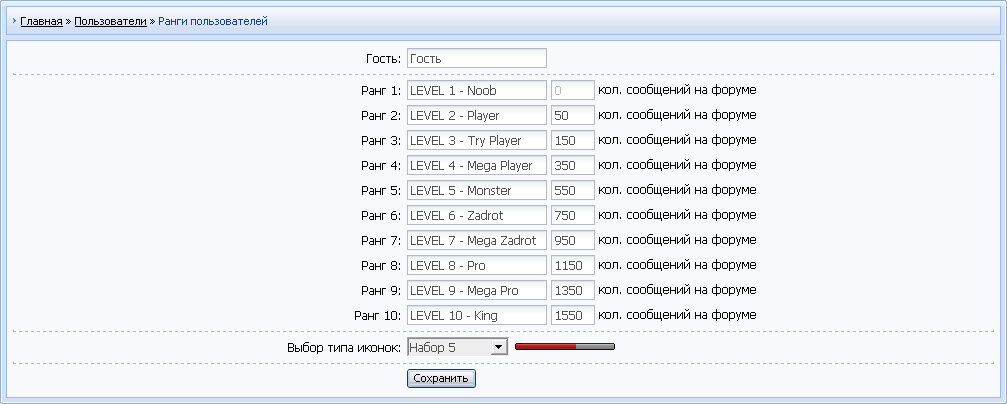Image resolution: width=1007 pixels, height=404 pixels.
Task: Focus the message count field showing 150
Action: [x=572, y=140]
